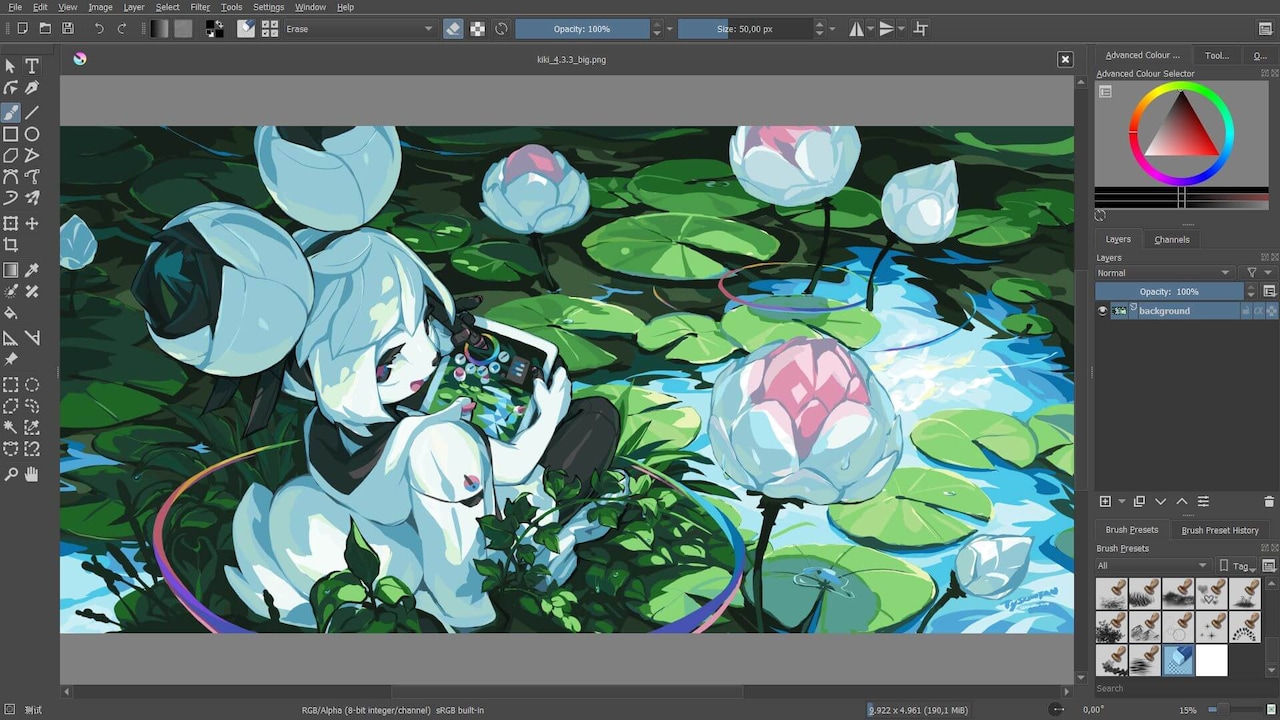Switch to the Channels tab

tap(1172, 239)
